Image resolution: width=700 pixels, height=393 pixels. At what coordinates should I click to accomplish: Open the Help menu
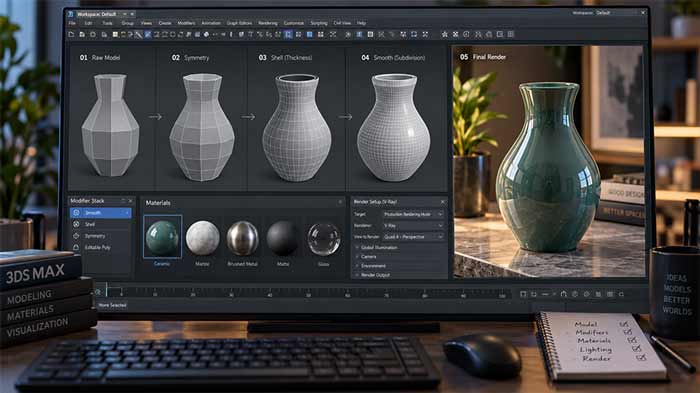(x=361, y=23)
